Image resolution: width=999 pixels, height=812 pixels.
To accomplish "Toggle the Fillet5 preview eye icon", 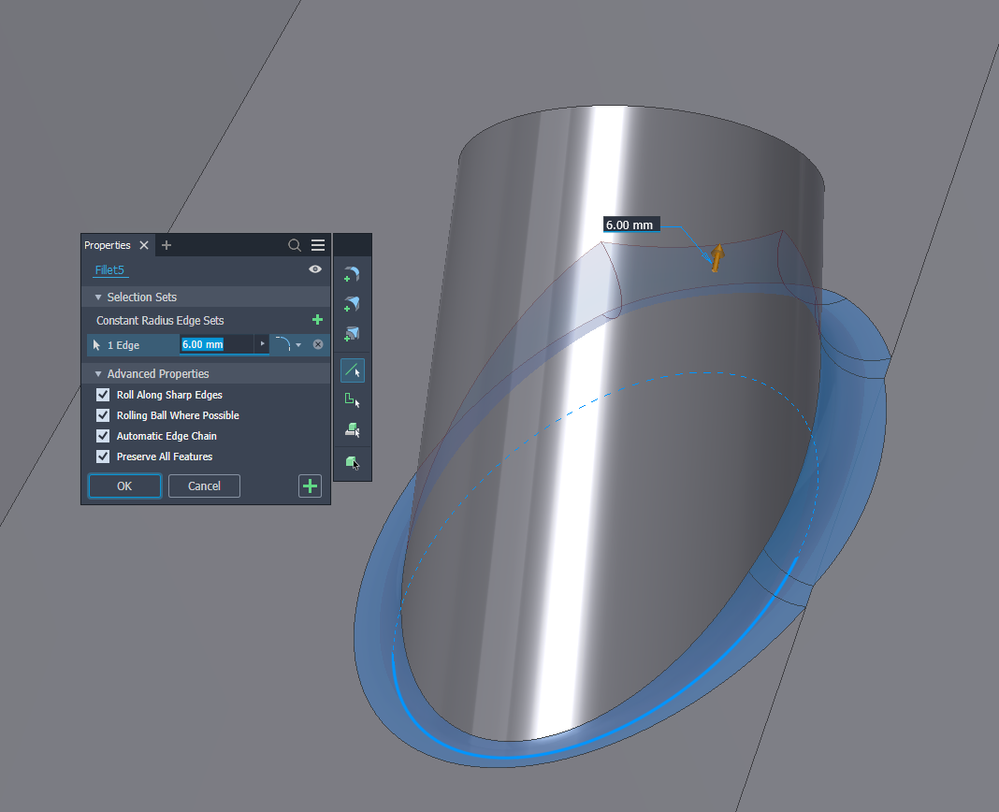I will pyautogui.click(x=315, y=269).
